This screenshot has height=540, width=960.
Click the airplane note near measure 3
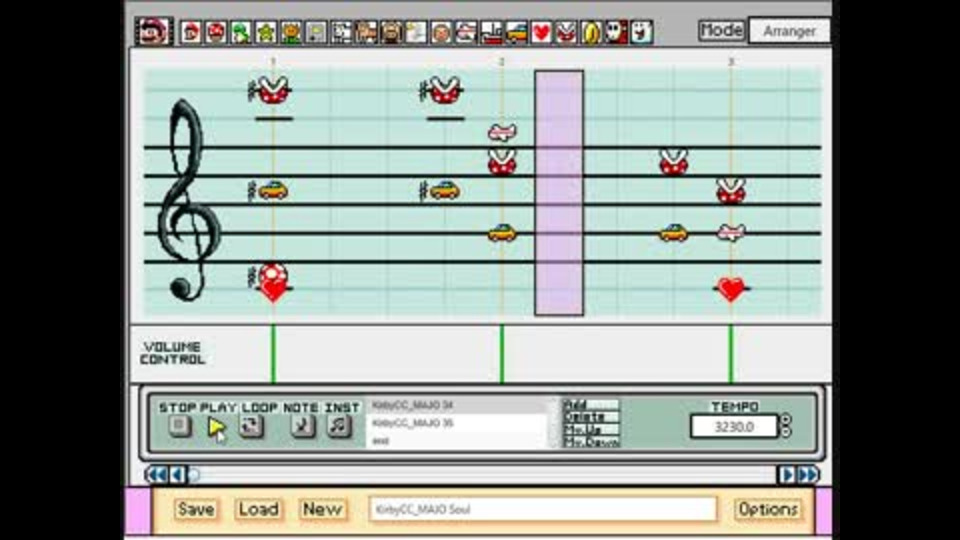(x=731, y=233)
